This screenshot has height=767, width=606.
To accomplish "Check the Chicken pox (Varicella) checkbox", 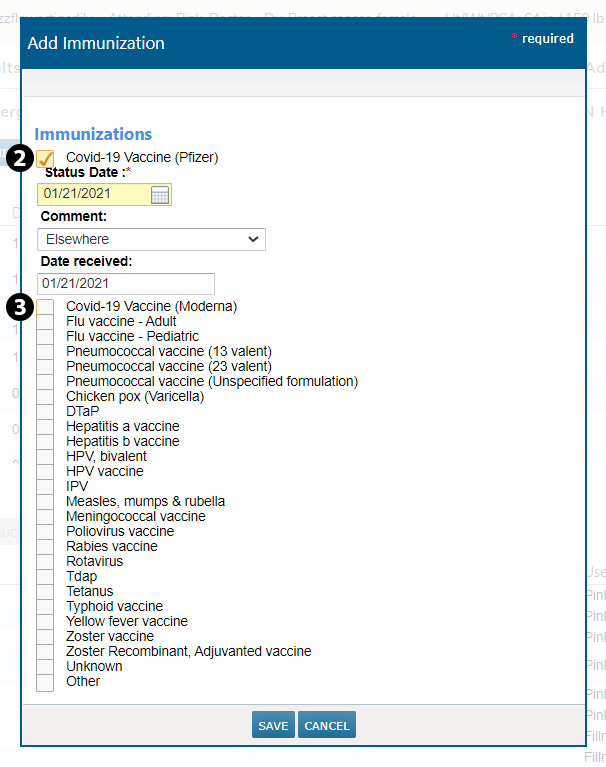I will (x=45, y=397).
